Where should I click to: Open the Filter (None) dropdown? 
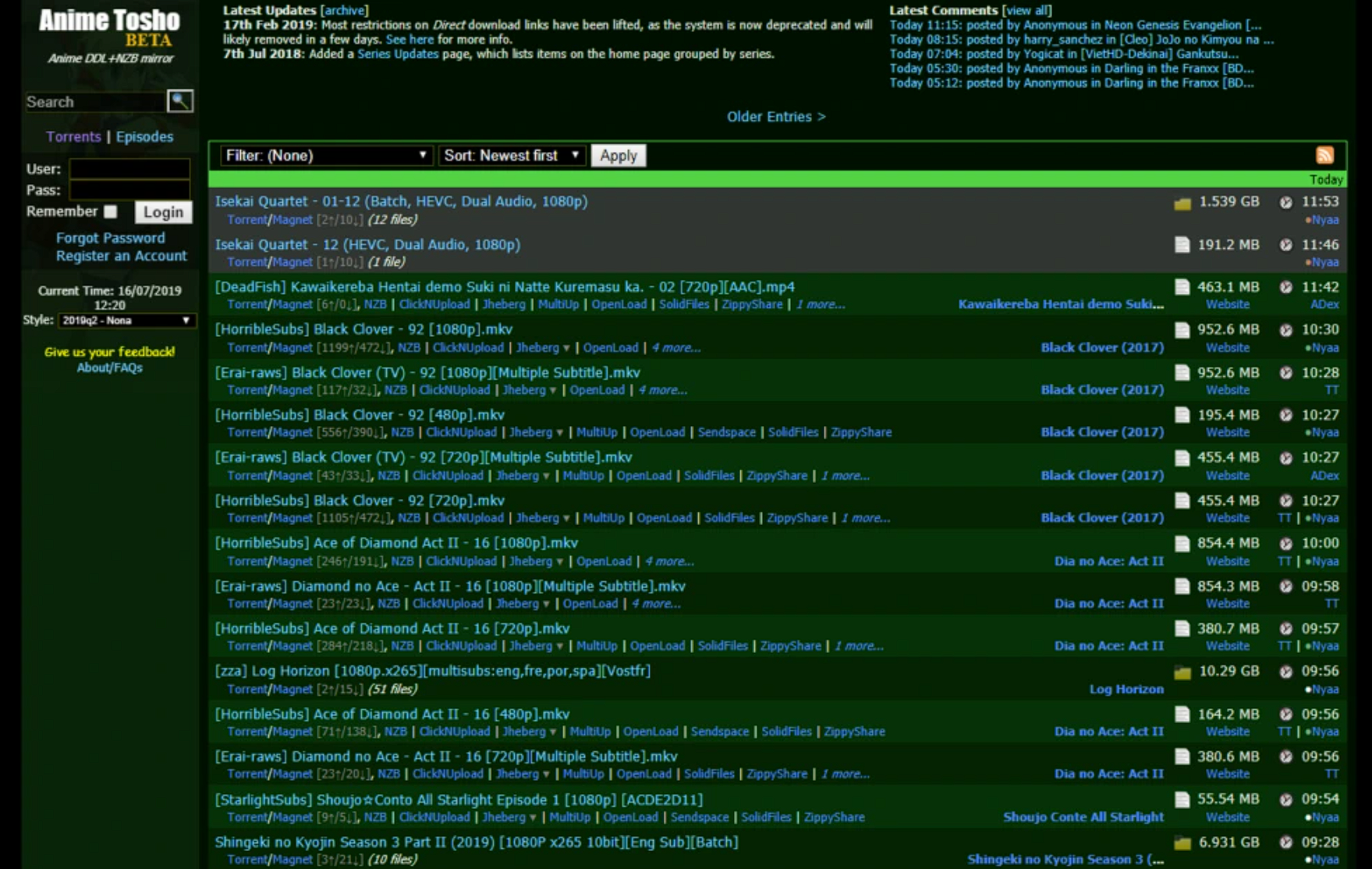(x=326, y=155)
